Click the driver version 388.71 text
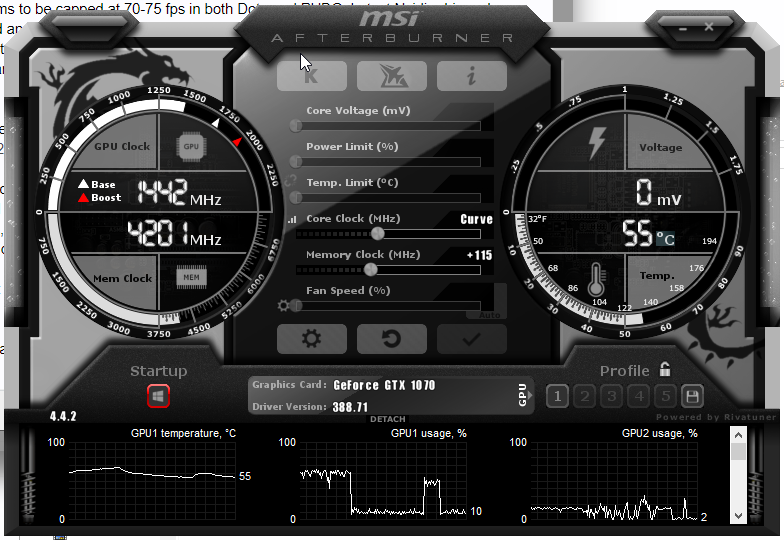The width and height of the screenshot is (784, 540). pyautogui.click(x=350, y=407)
